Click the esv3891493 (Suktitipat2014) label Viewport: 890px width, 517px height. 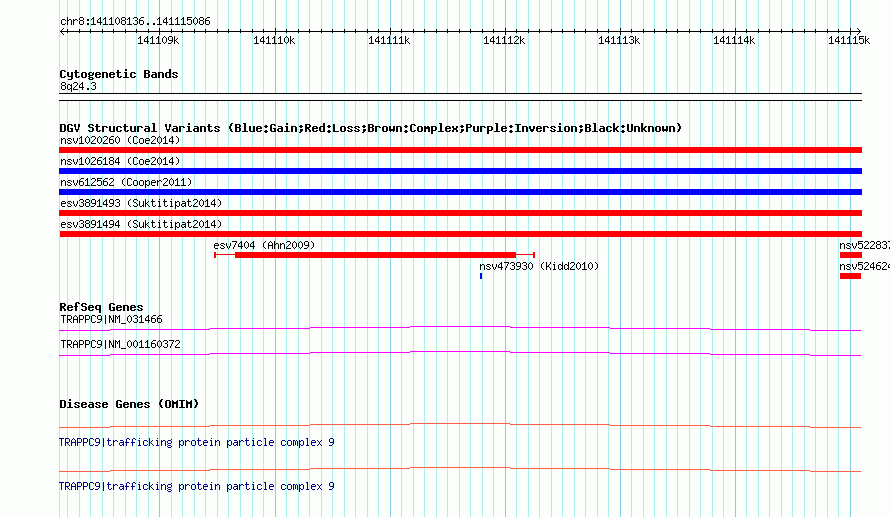tap(141, 203)
